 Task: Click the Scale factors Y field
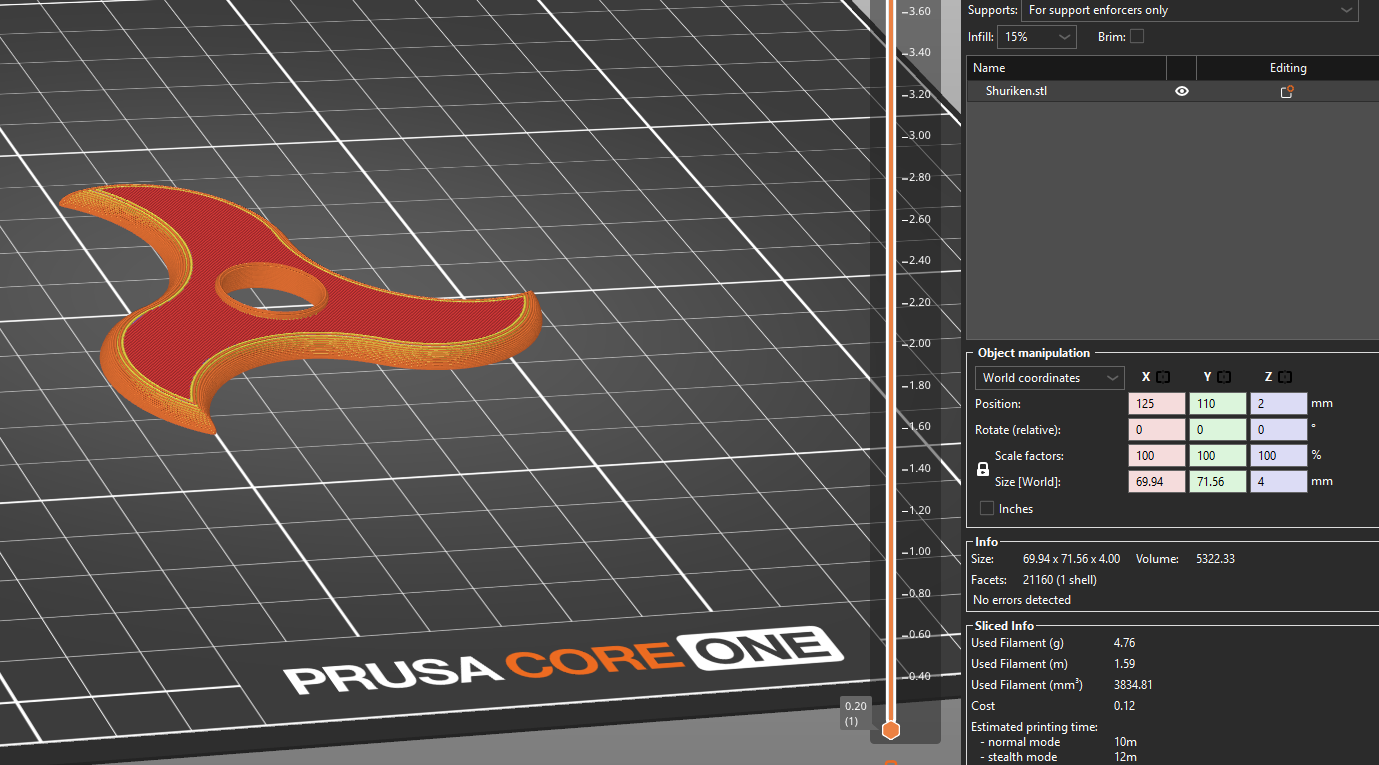coord(1217,456)
